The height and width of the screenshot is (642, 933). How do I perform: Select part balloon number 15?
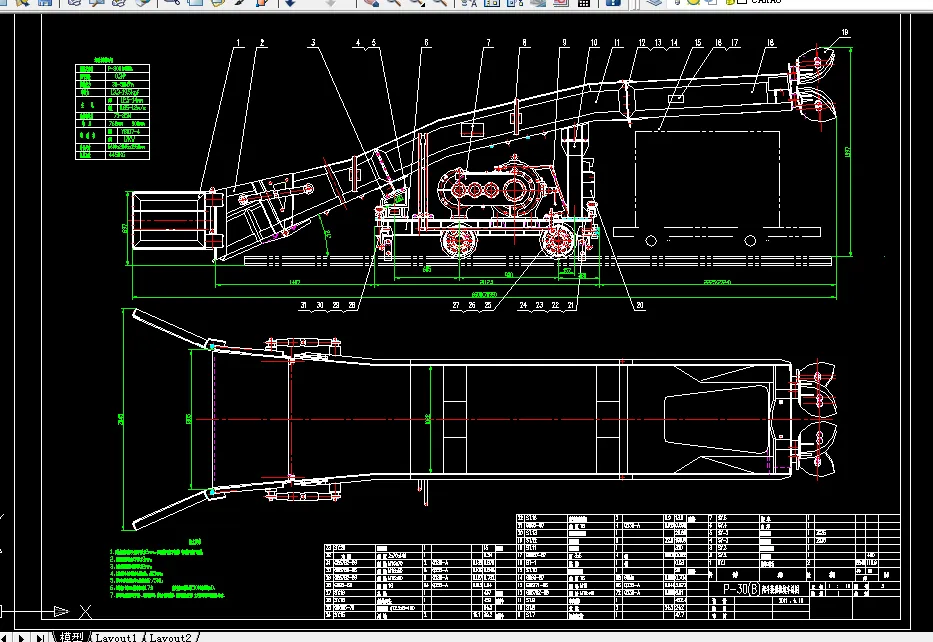coord(698,42)
